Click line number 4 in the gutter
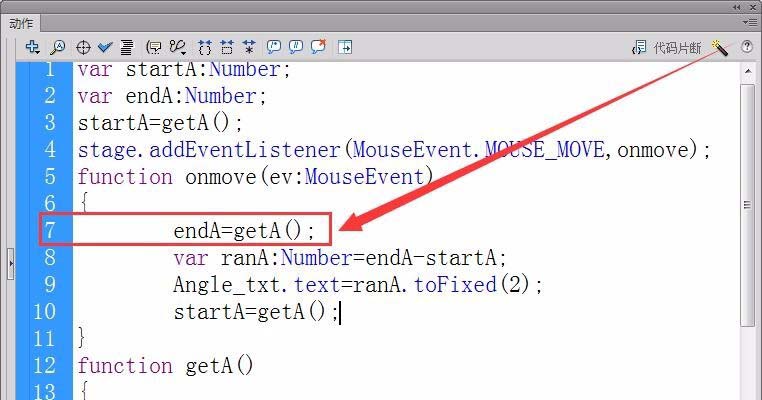This screenshot has width=762, height=400. 50,149
